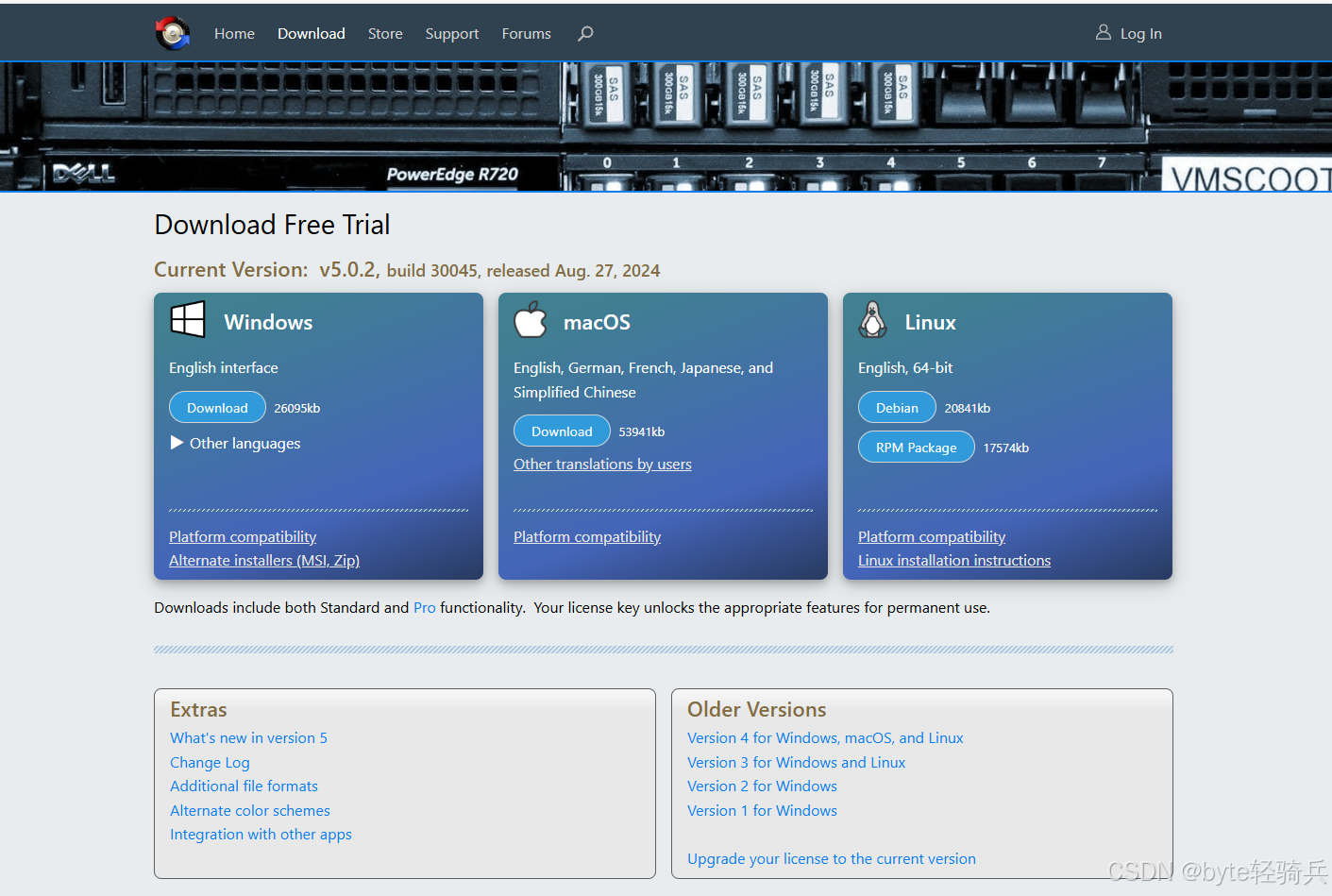Expand Other languages disclosure triangle
The image size is (1332, 896).
click(x=177, y=443)
